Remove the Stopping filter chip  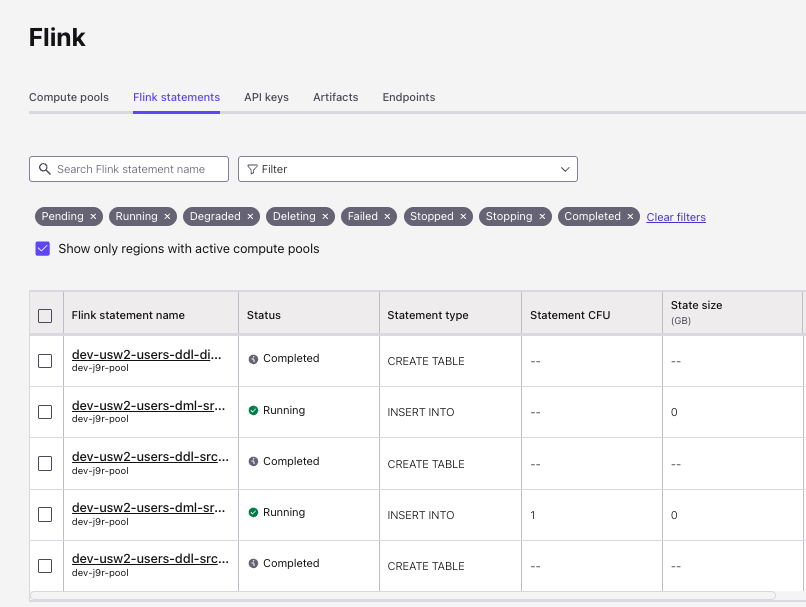tap(542, 217)
